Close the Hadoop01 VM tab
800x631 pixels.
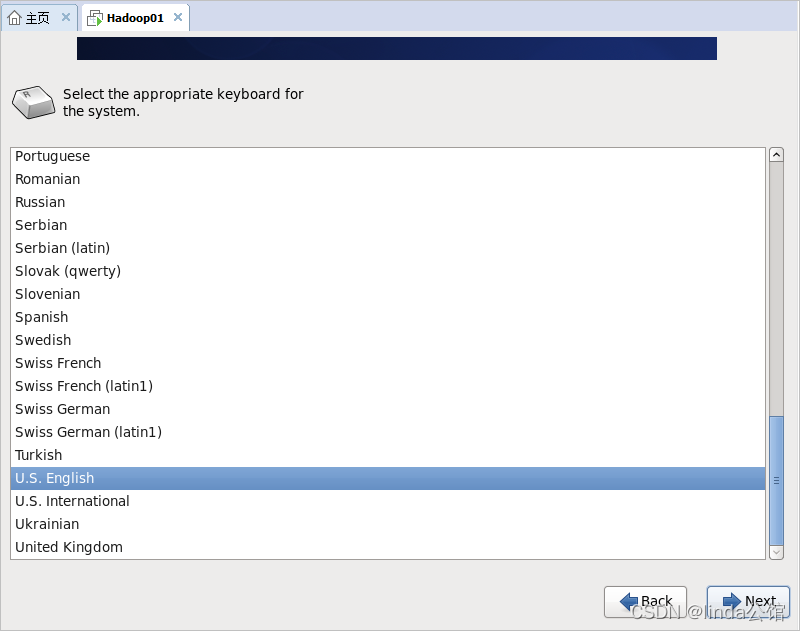click(178, 17)
